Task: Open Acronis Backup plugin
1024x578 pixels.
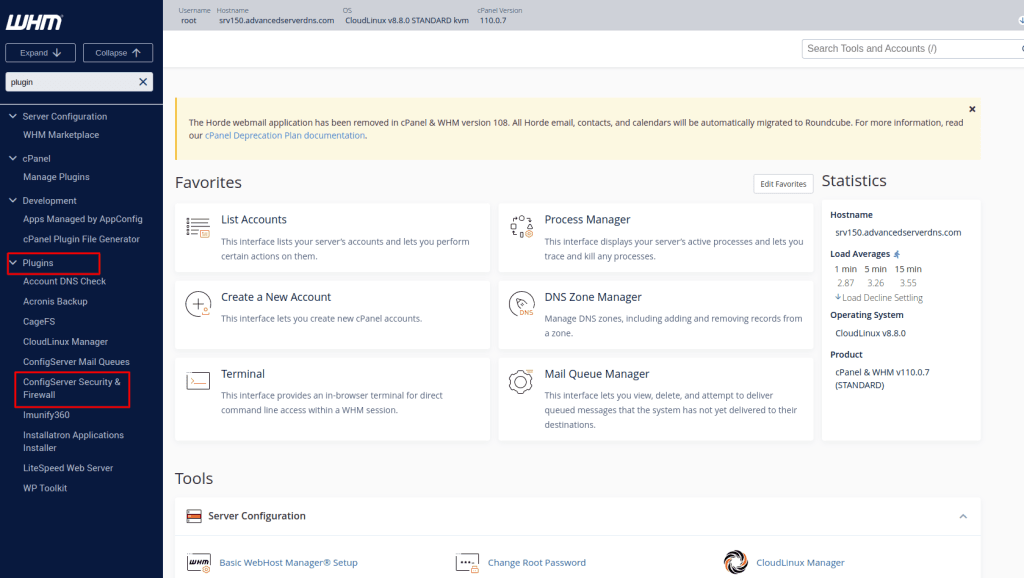Action: [55, 302]
